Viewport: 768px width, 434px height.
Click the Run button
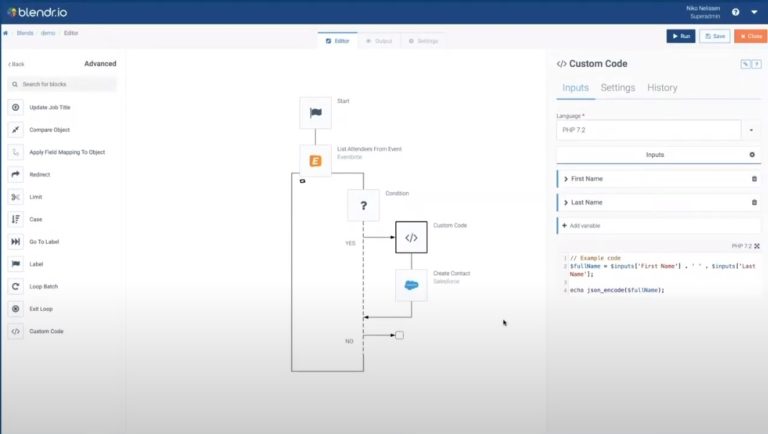tap(680, 36)
